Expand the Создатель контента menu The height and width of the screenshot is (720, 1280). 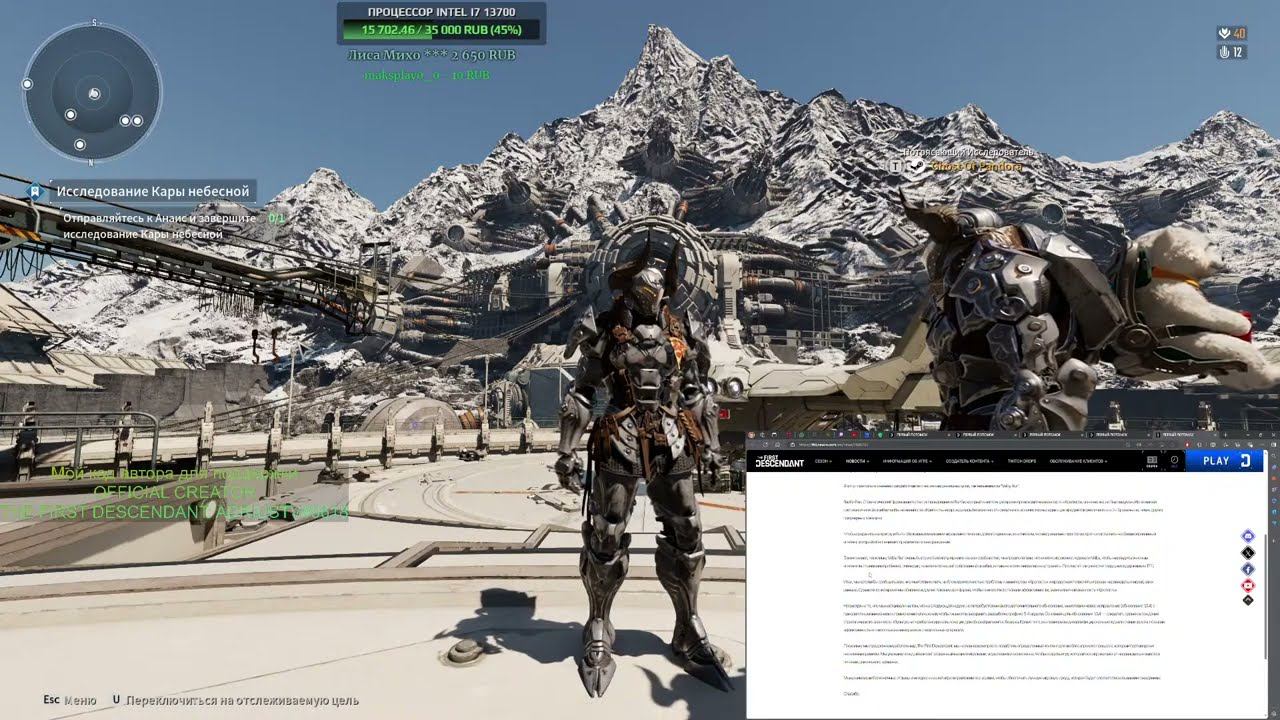[969, 461]
